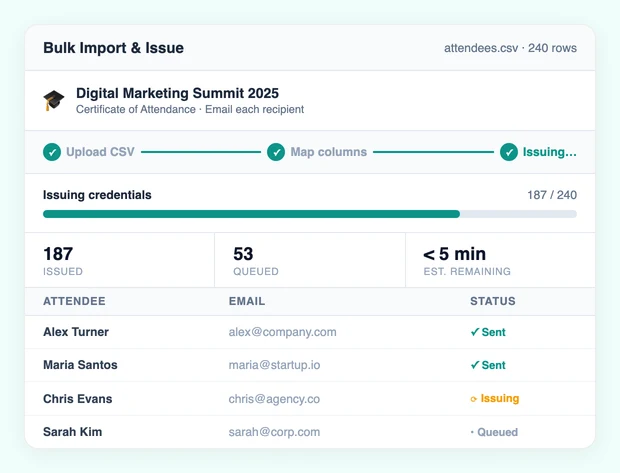This screenshot has width=620, height=473.
Task: Click the Digital Marketing Summit 2025 title
Action: 177,93
